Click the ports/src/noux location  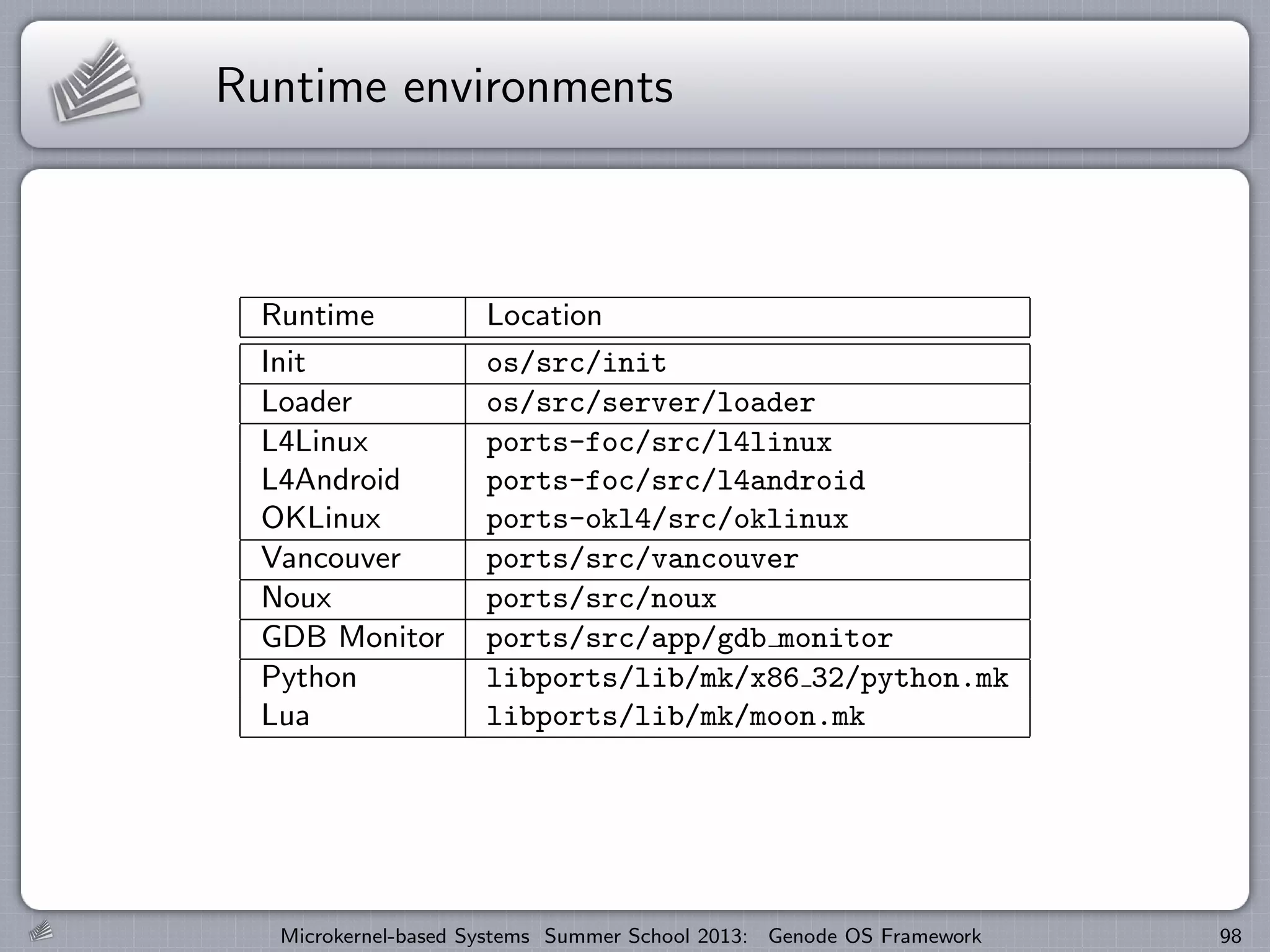601,599
